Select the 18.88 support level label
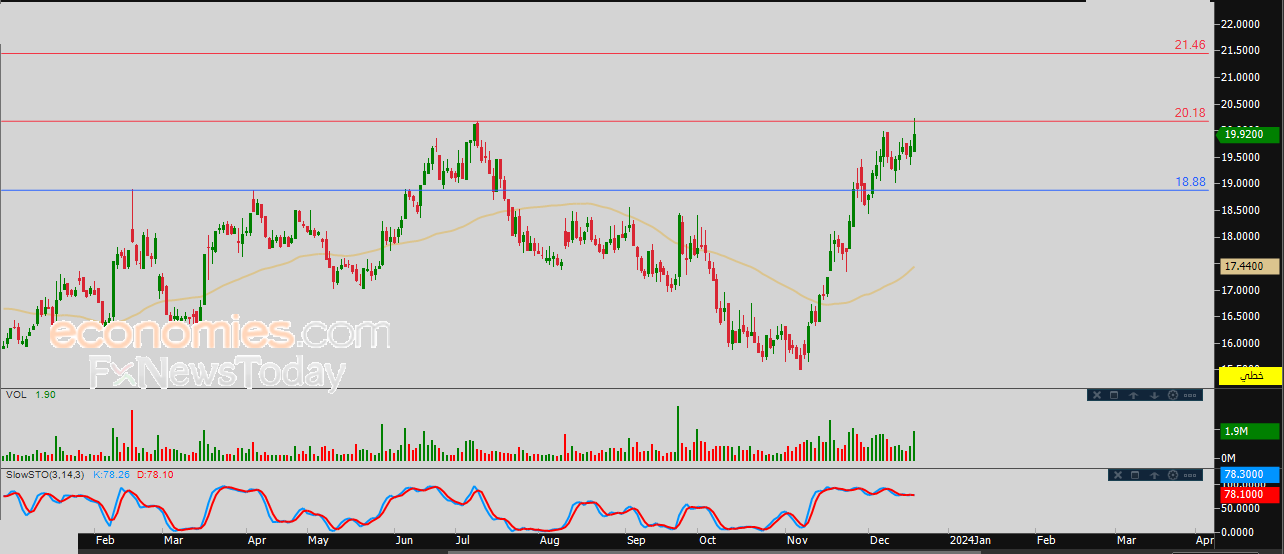Image resolution: width=1284 pixels, height=554 pixels. [1190, 183]
